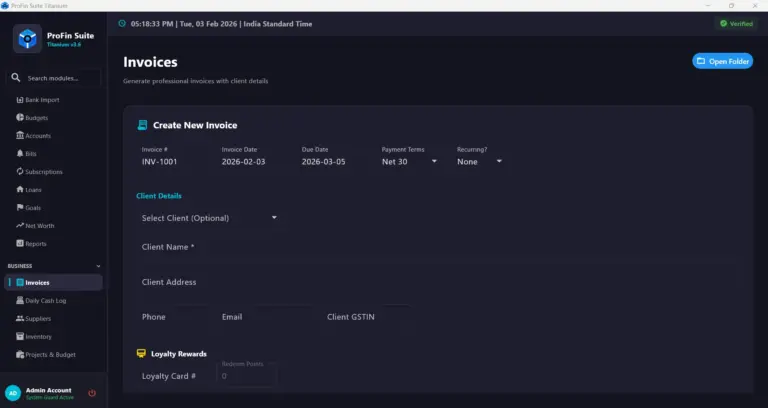Click the AD admin avatar
The width and height of the screenshot is (768, 408).
[13, 393]
